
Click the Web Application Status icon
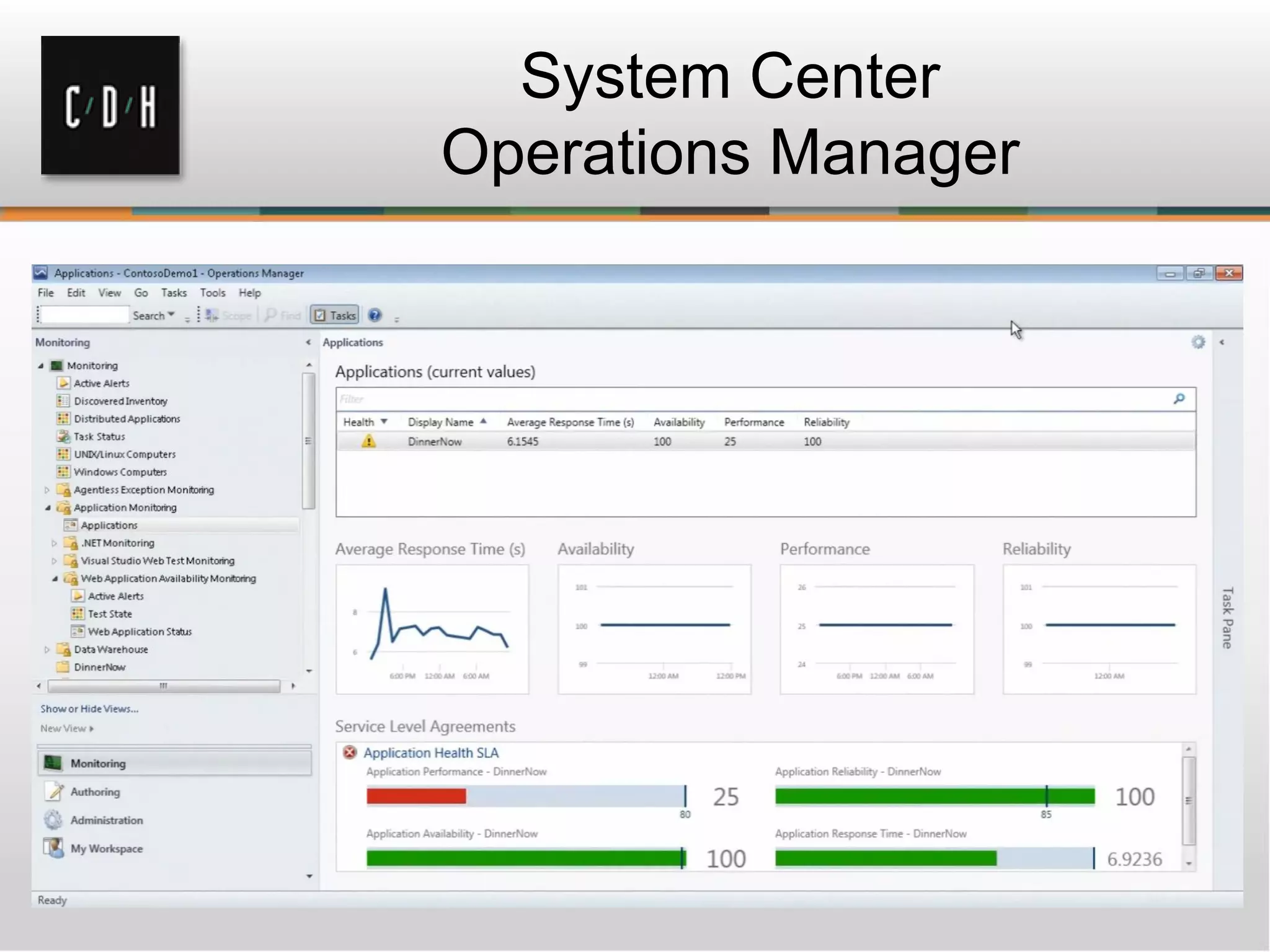[x=78, y=632]
